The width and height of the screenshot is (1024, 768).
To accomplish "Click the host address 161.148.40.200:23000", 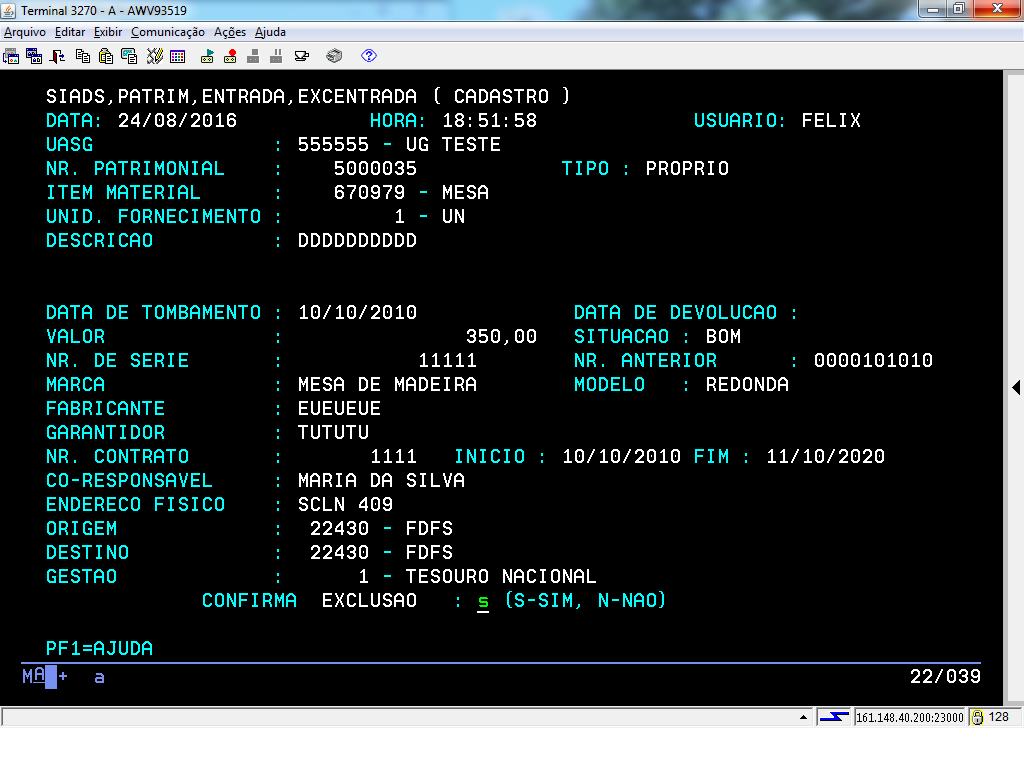I will point(909,718).
